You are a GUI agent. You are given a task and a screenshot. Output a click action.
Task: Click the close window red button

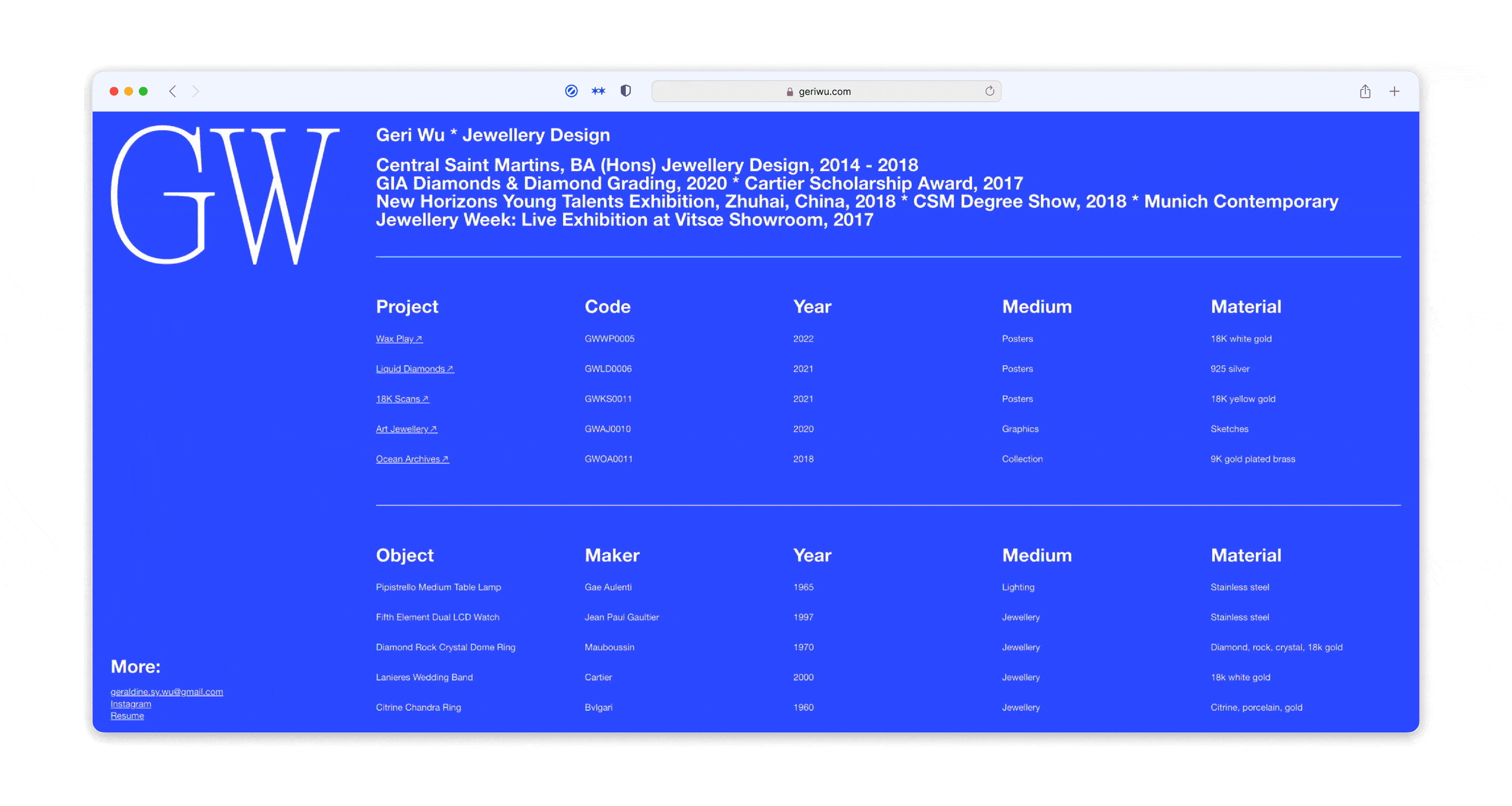pyautogui.click(x=114, y=91)
